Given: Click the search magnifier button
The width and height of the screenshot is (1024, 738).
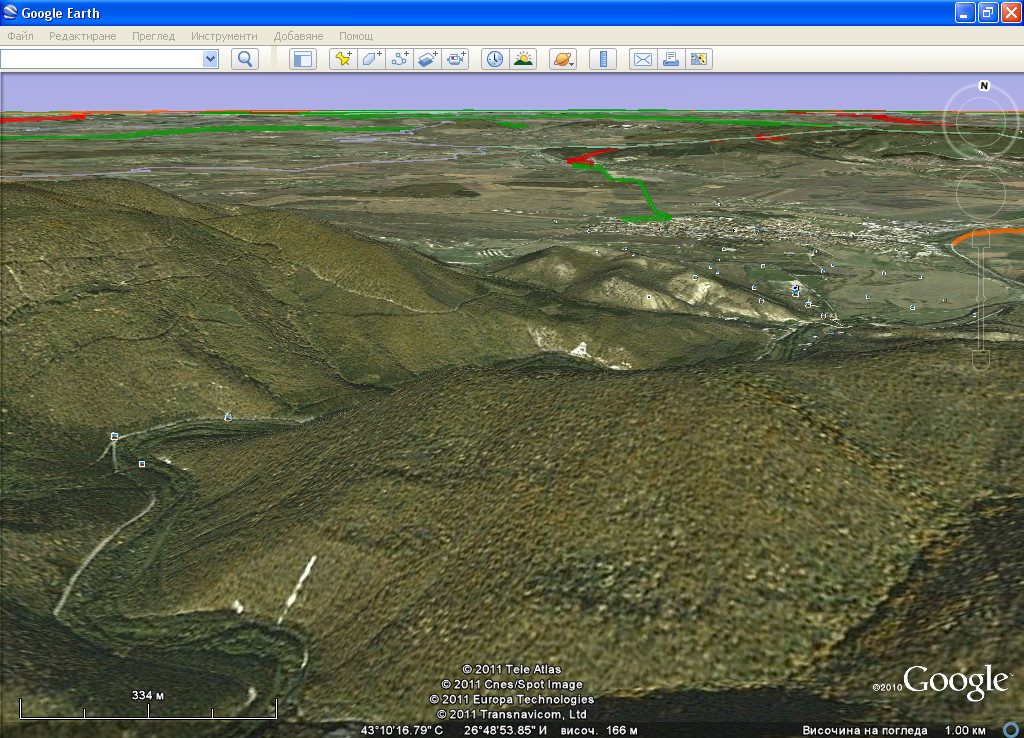Looking at the screenshot, I should click(x=245, y=59).
